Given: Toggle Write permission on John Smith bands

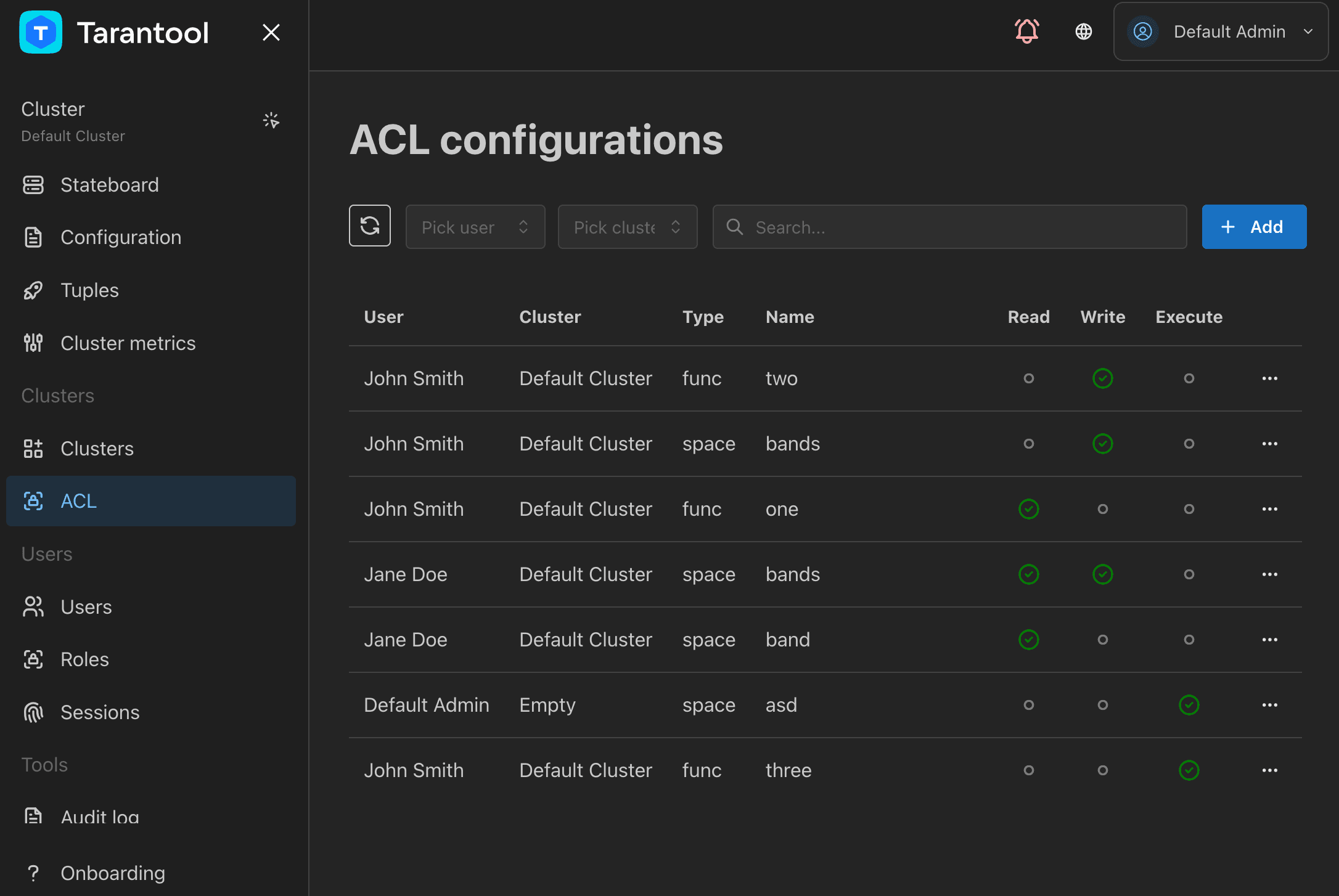Looking at the screenshot, I should 1103,444.
